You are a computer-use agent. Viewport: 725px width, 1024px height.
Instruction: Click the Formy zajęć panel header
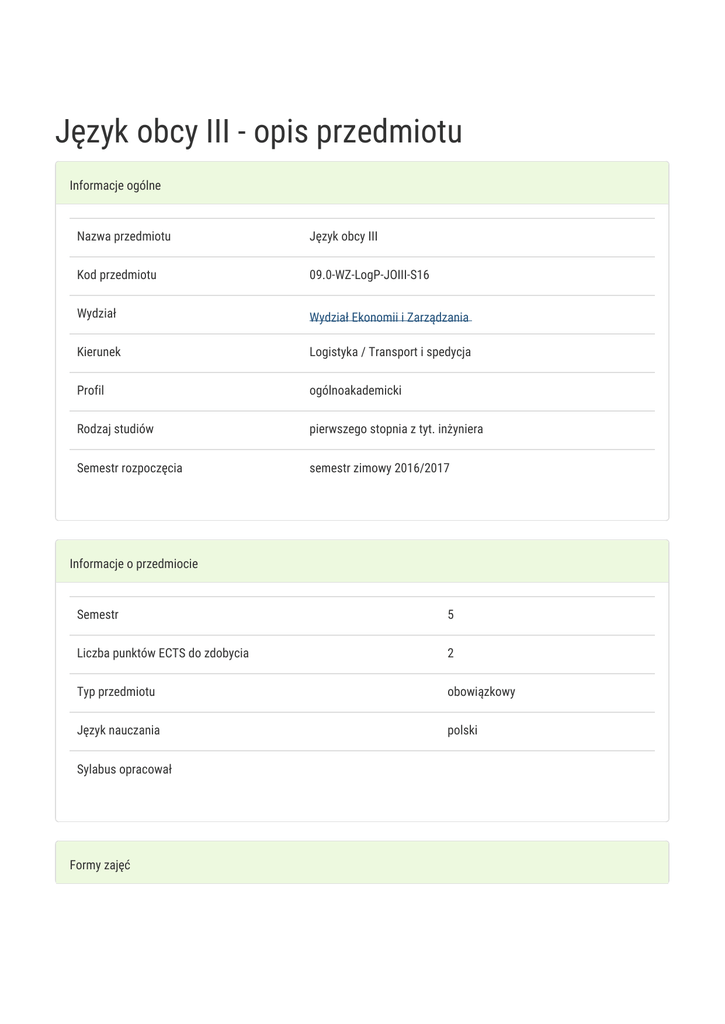pyautogui.click(x=100, y=865)
